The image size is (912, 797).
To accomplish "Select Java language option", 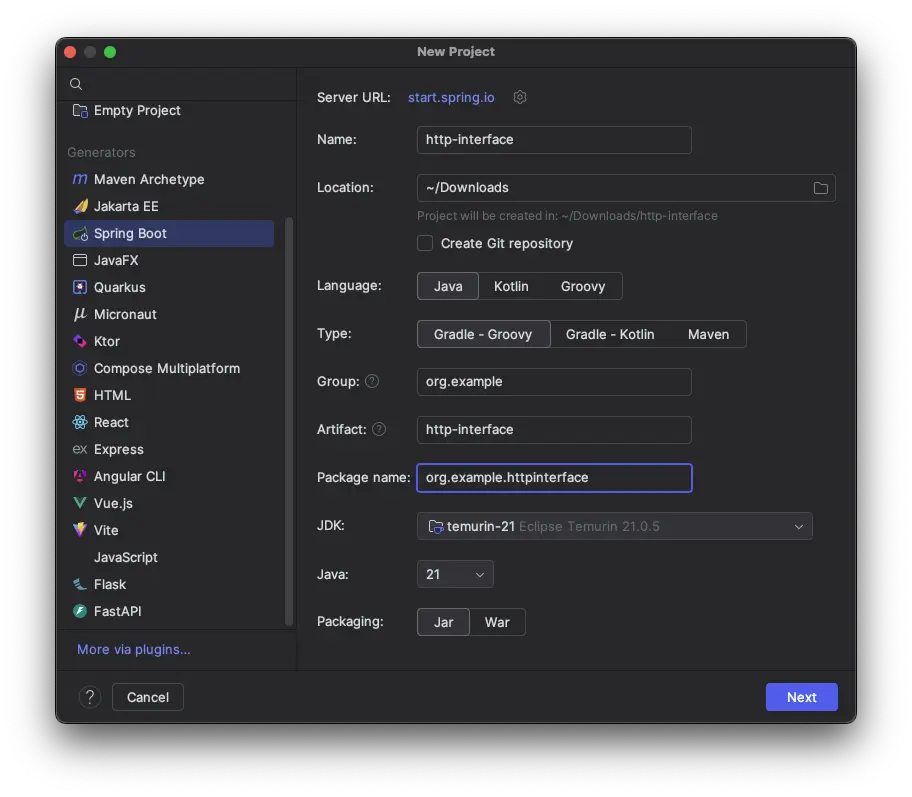I will click(448, 286).
